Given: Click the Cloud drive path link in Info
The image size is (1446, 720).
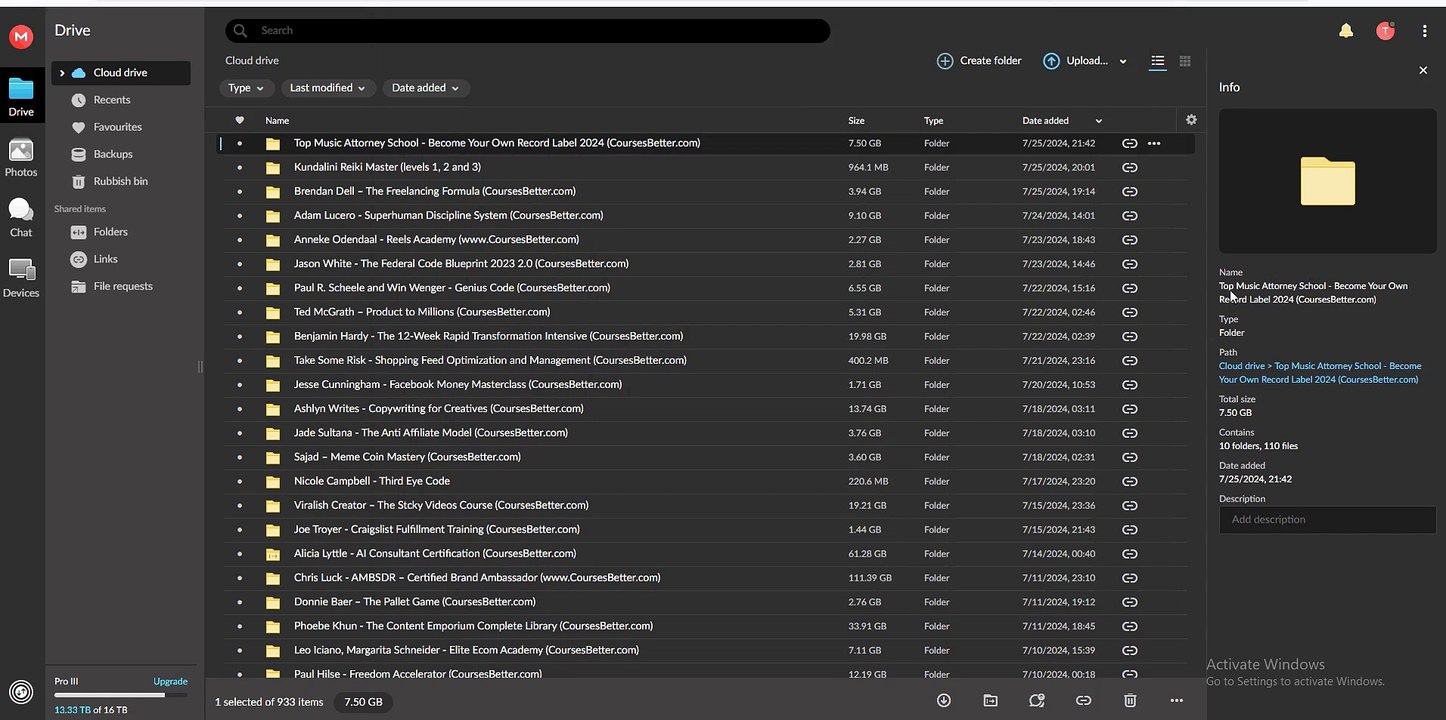Looking at the screenshot, I should [x=1243, y=366].
